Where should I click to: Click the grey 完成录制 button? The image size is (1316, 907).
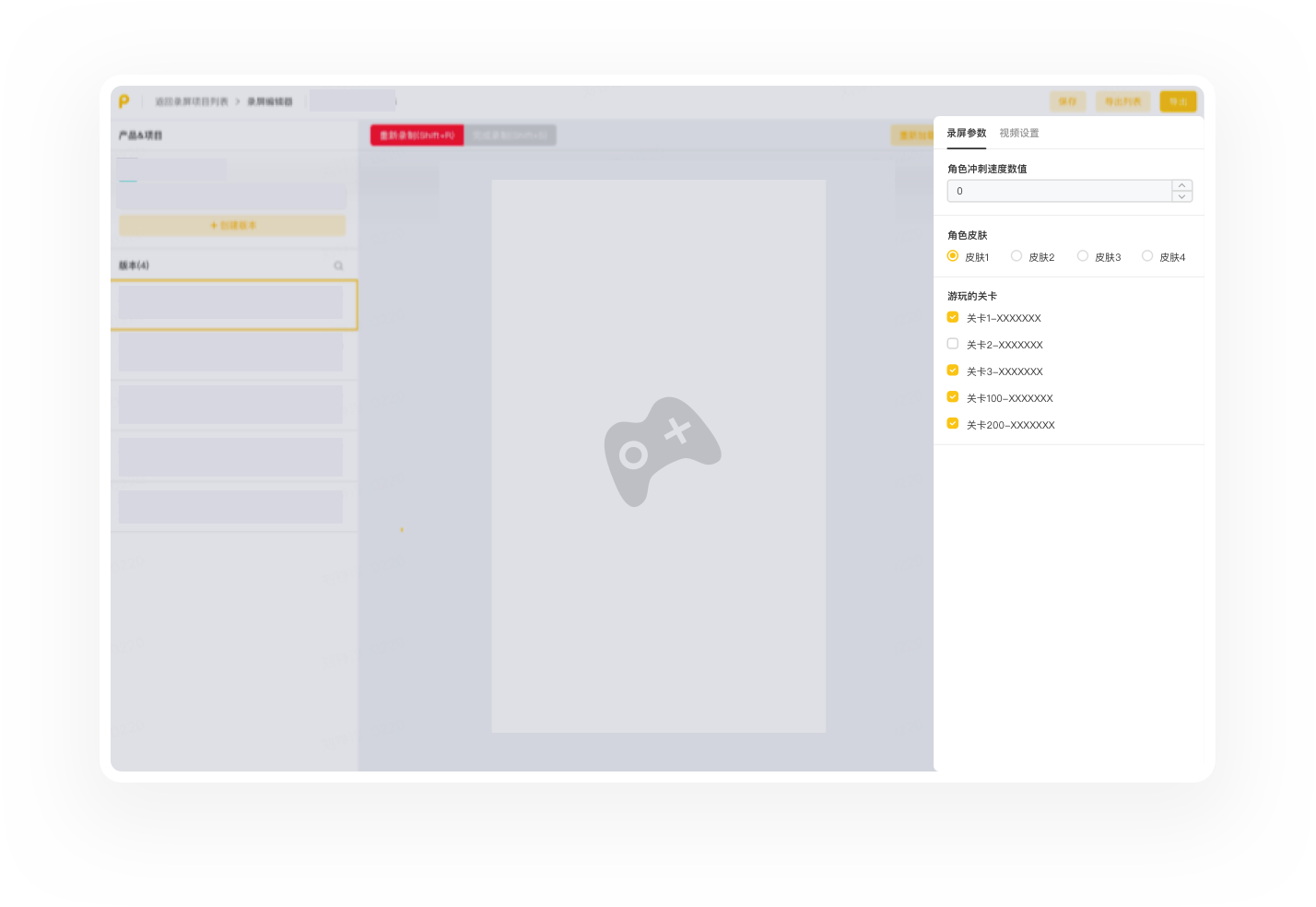click(x=511, y=135)
